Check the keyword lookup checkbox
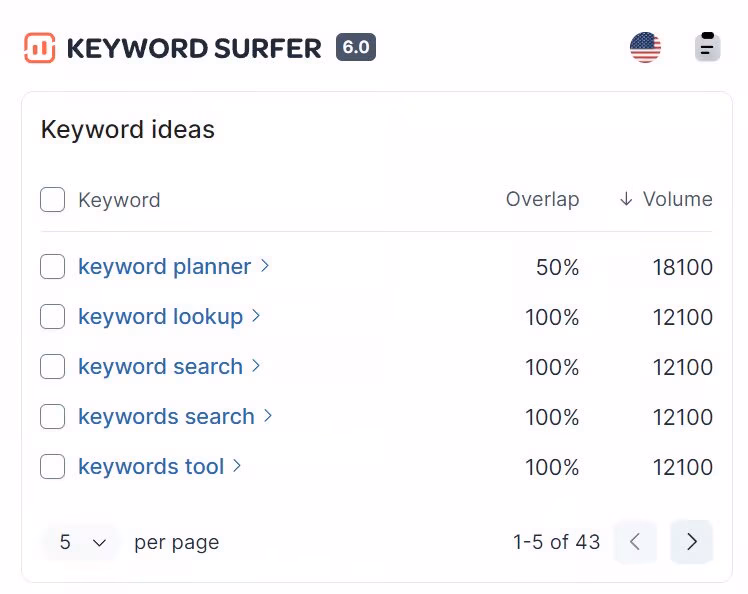748x594 pixels. tap(52, 317)
